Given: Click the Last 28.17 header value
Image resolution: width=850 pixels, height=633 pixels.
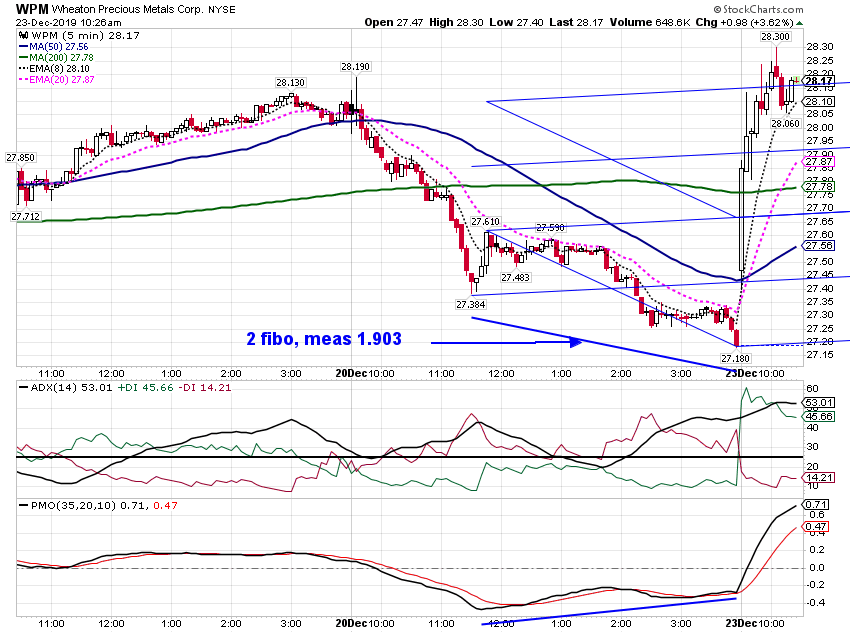Looking at the screenshot, I should pos(576,22).
